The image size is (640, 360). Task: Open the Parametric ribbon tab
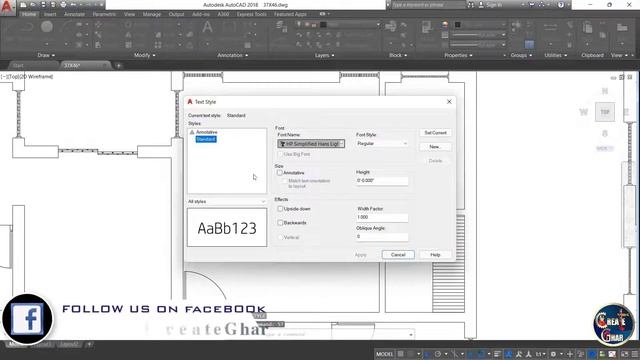coord(104,14)
